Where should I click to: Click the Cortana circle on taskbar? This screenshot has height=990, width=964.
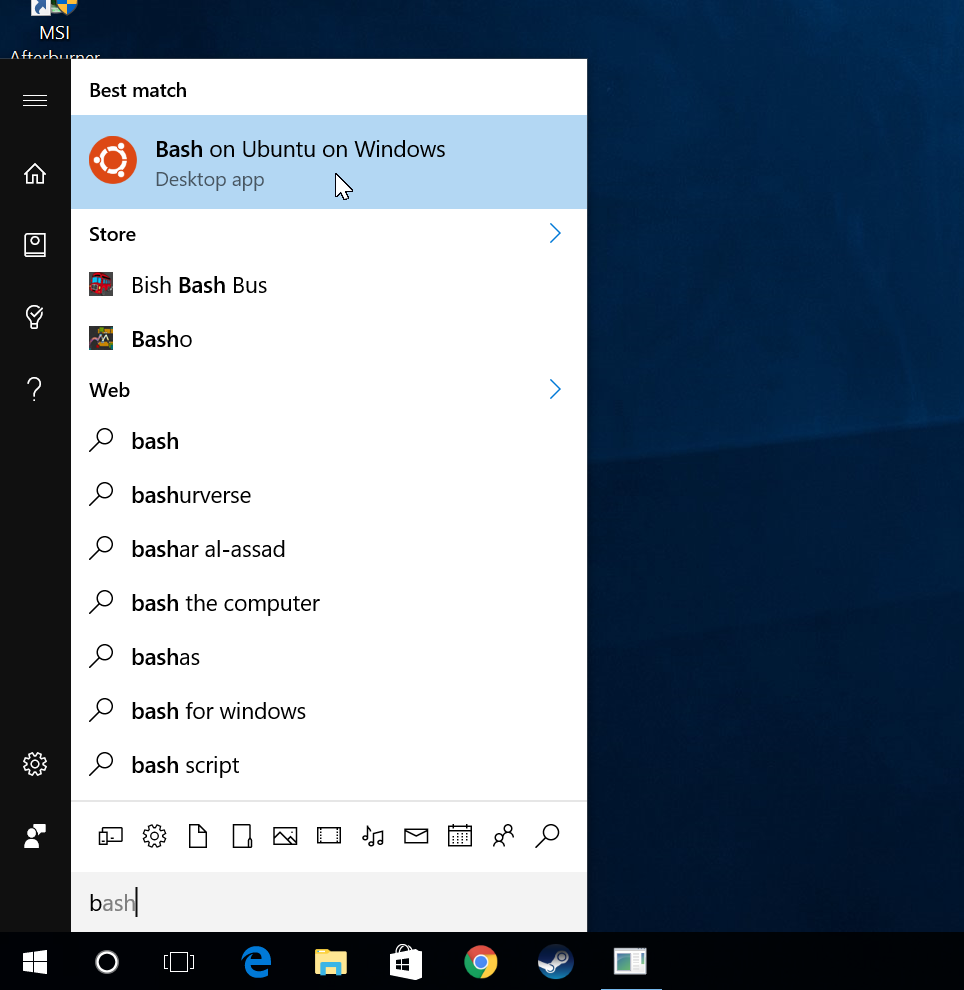point(107,962)
